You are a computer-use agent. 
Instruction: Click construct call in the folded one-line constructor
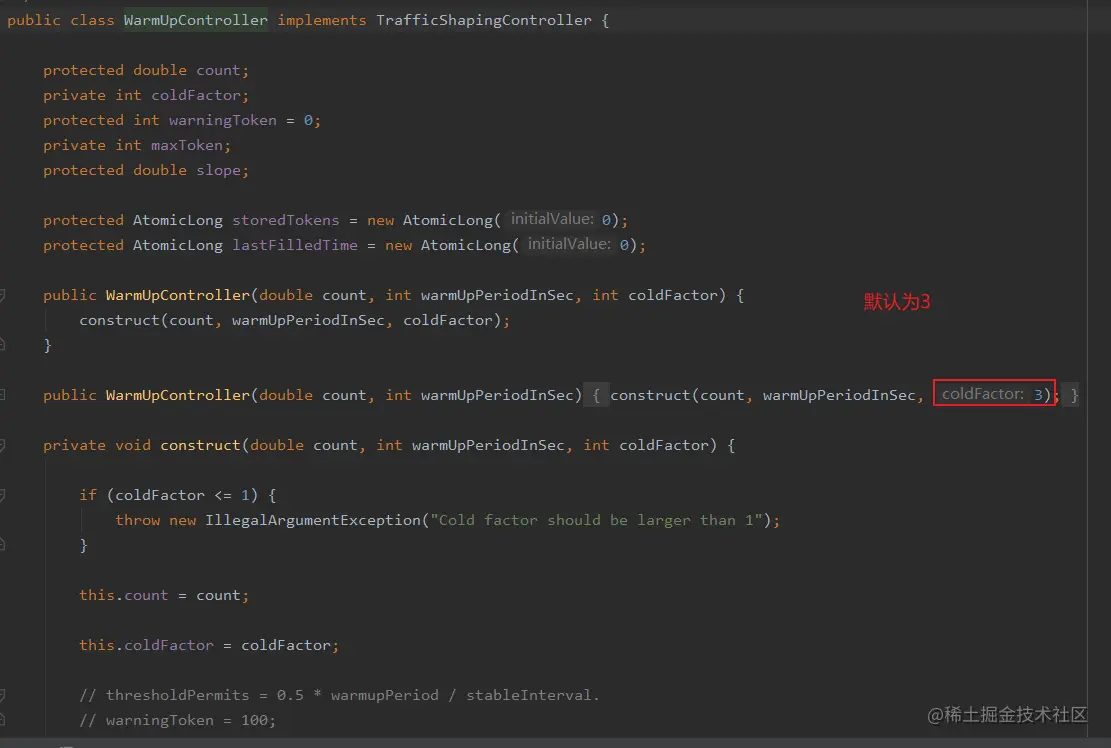click(x=650, y=395)
